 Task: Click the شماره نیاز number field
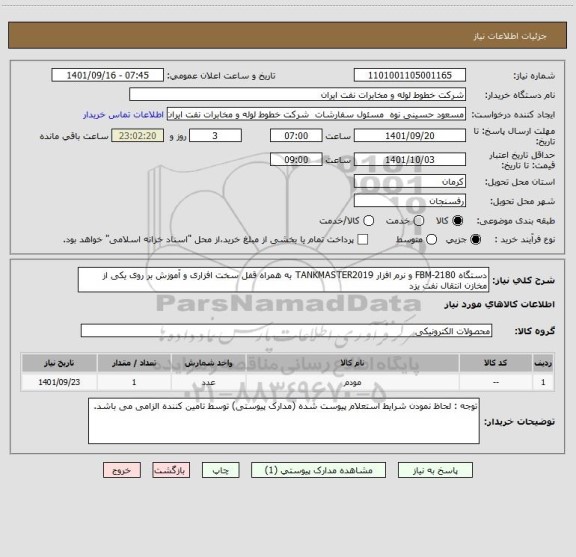[x=410, y=75]
